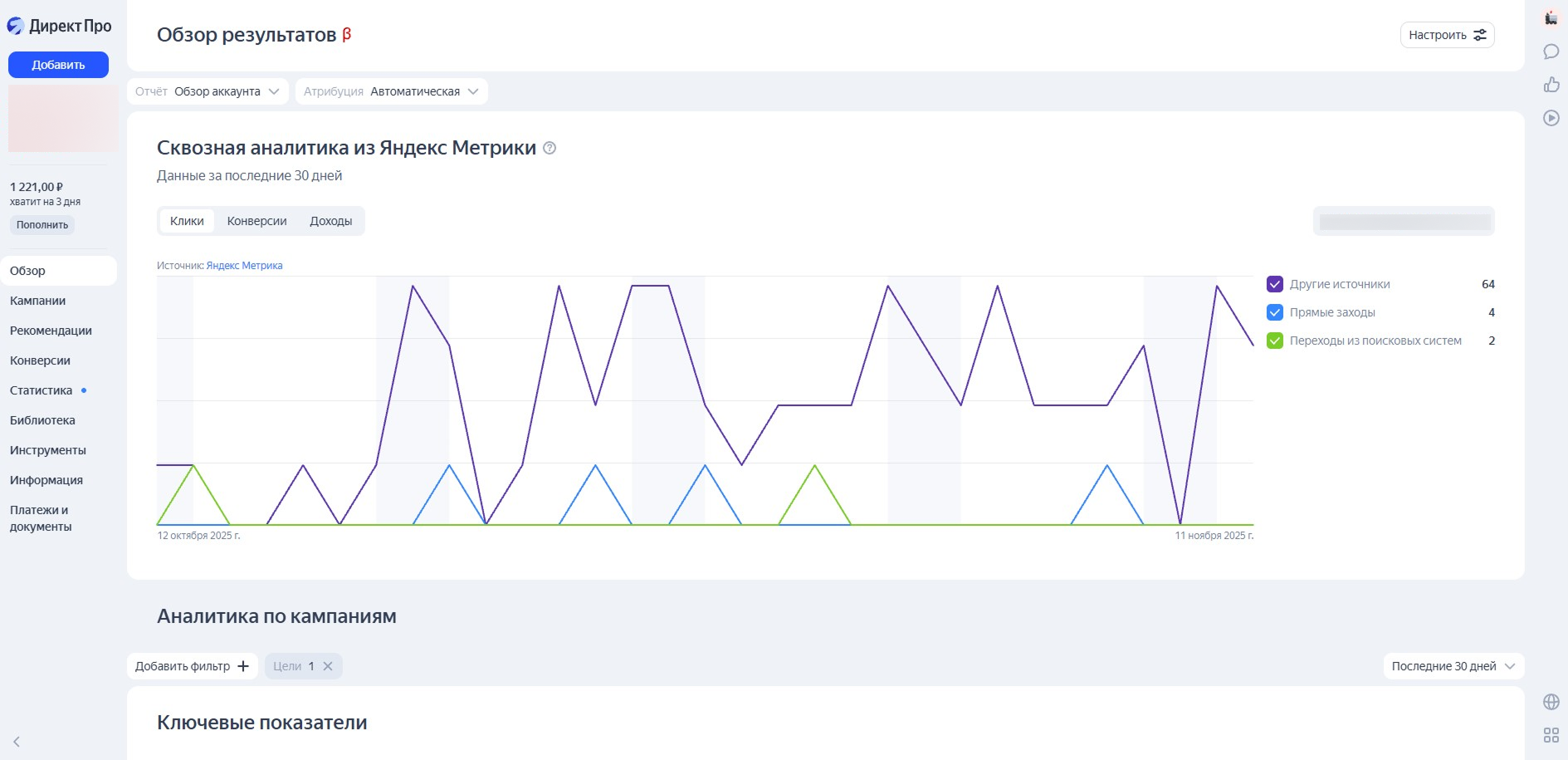Open the globe language icon
1568x760 pixels.
coord(1551,702)
